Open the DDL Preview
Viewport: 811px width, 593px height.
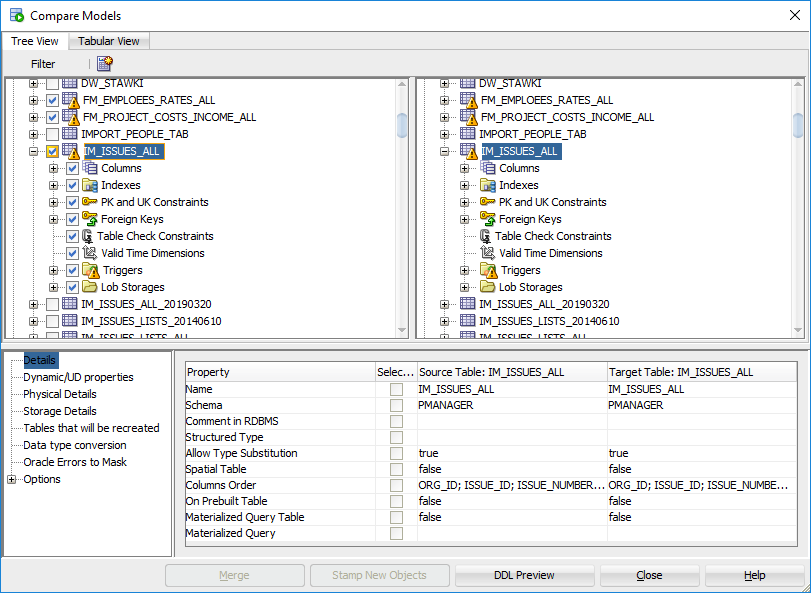click(x=524, y=575)
